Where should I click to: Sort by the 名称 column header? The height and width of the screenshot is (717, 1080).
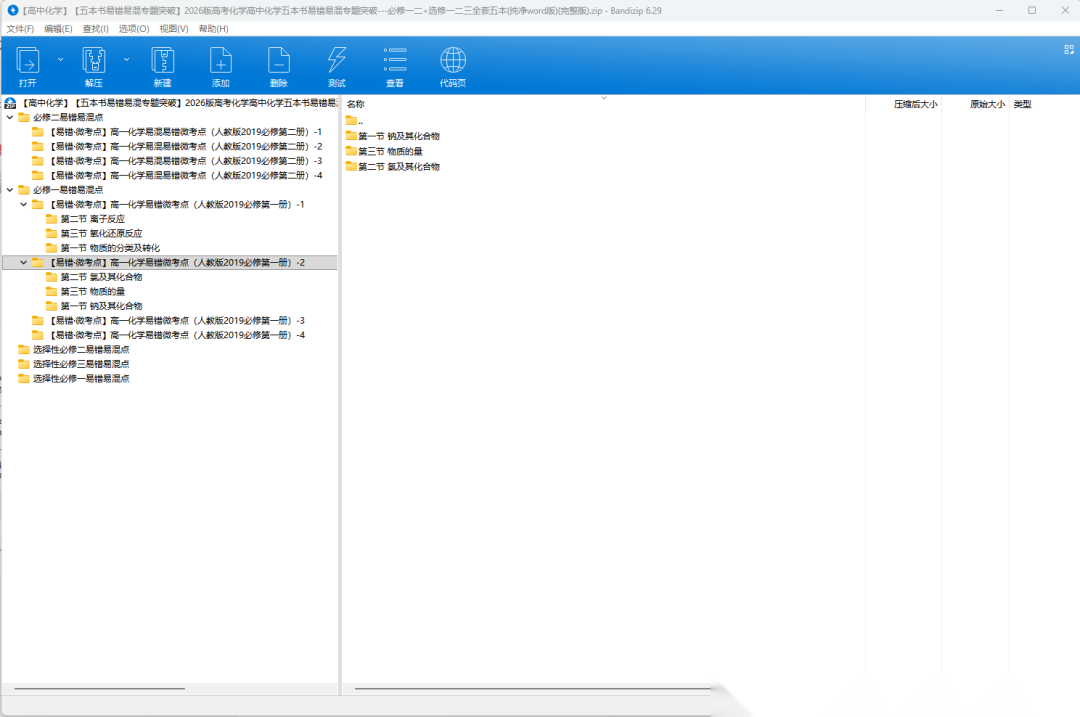356,104
